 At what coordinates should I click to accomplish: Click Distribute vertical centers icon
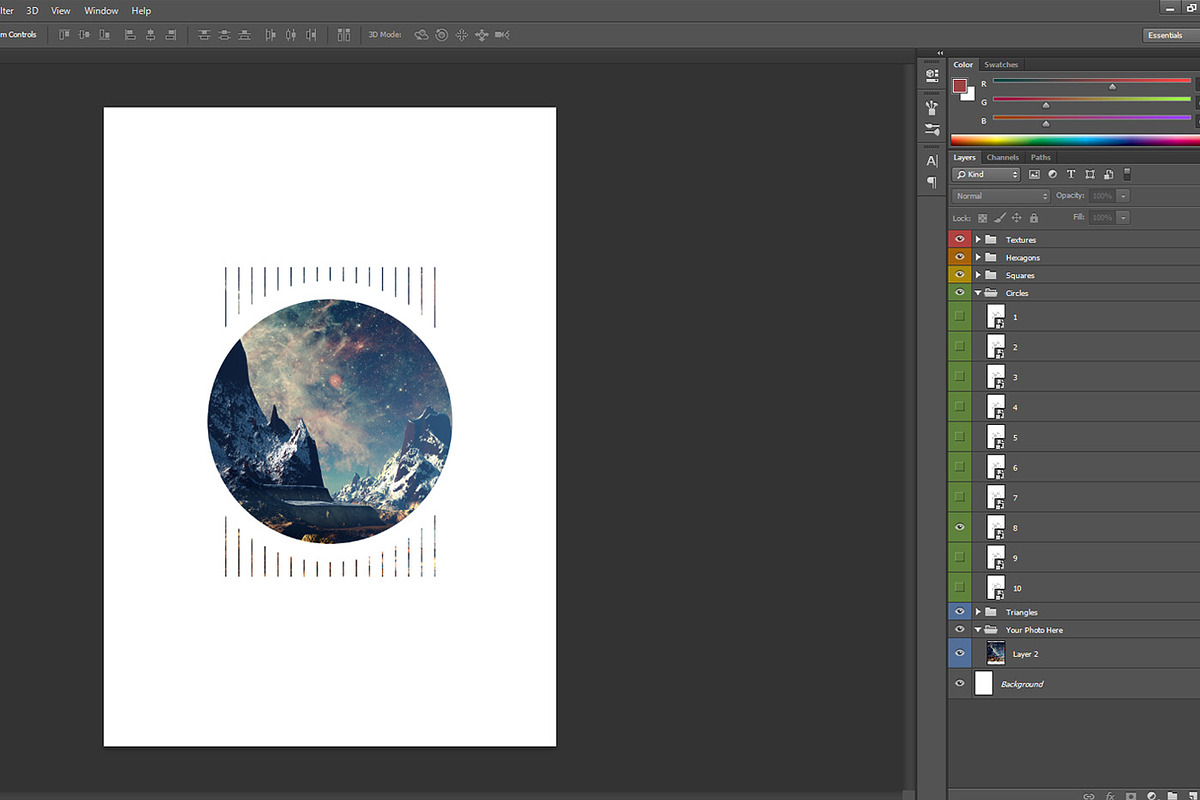224,34
